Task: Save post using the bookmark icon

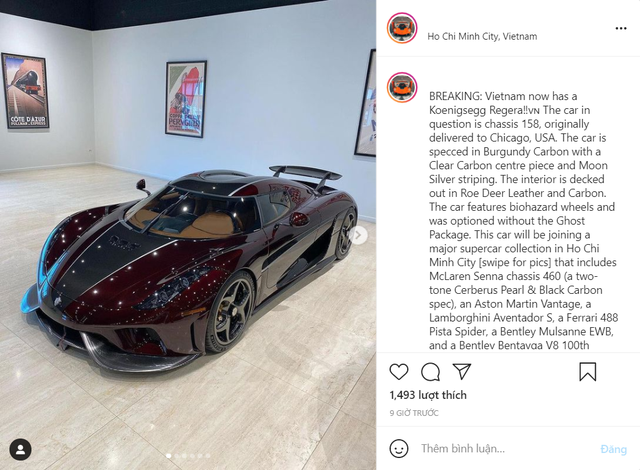Action: pos(588,372)
